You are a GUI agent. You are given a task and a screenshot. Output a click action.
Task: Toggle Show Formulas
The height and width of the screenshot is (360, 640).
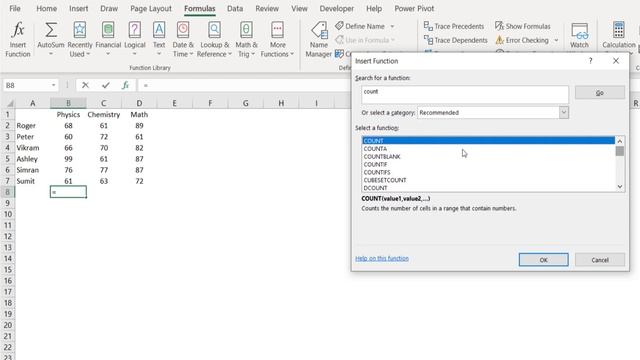coord(522,26)
